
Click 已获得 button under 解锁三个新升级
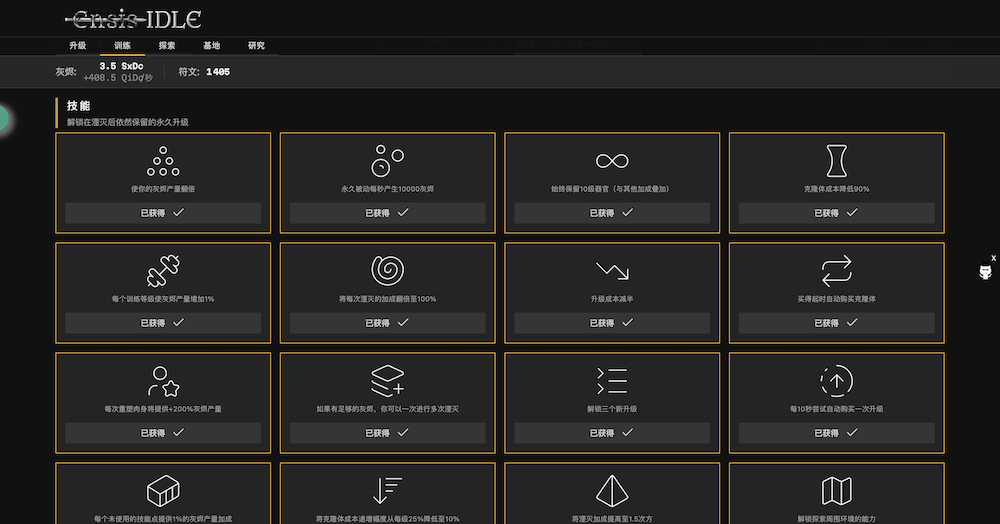(x=612, y=433)
